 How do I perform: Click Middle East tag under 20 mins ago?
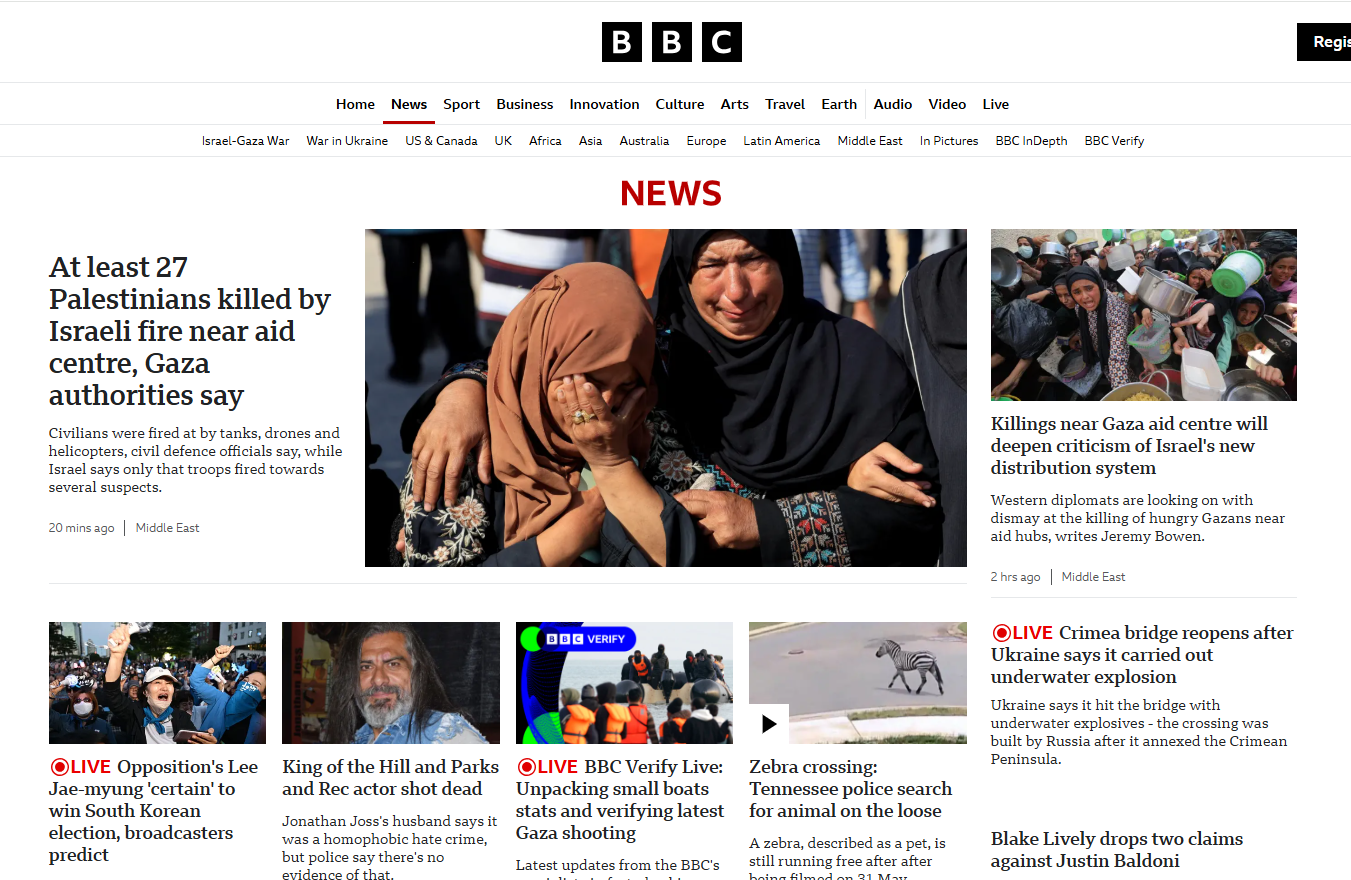tap(167, 528)
